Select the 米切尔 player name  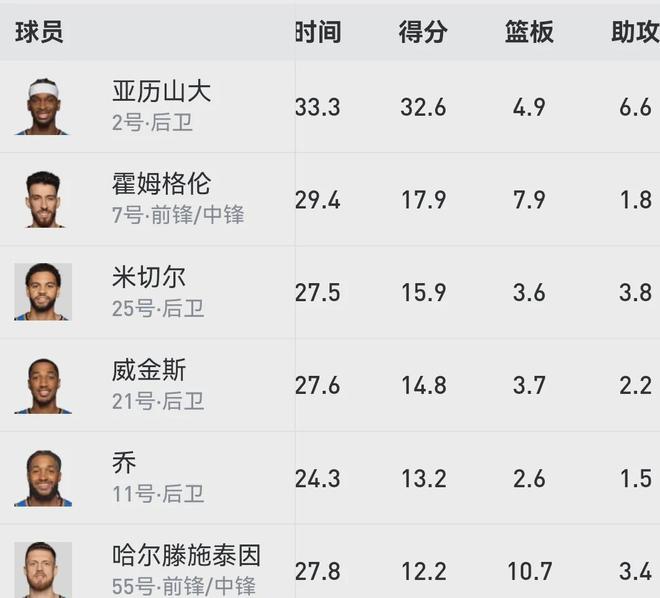click(x=148, y=277)
